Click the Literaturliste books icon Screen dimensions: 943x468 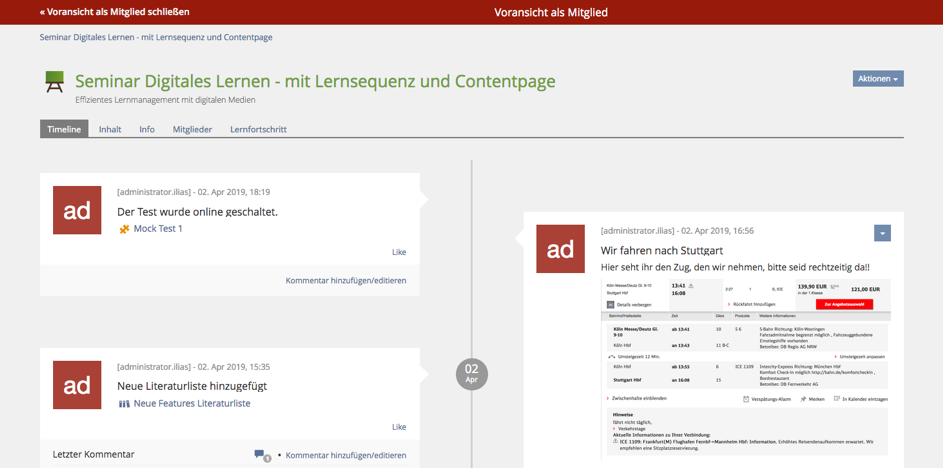pos(124,404)
